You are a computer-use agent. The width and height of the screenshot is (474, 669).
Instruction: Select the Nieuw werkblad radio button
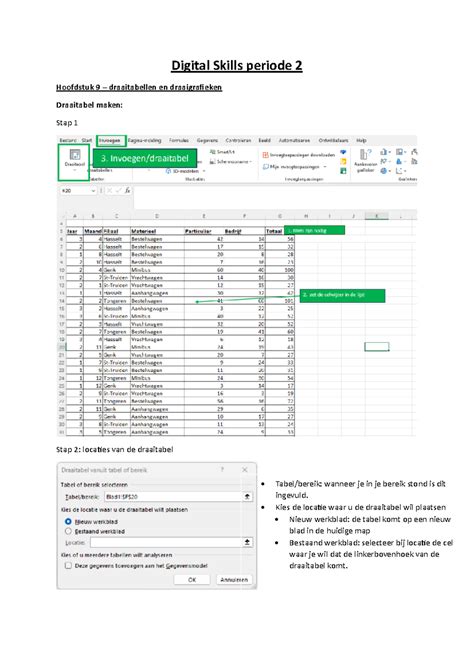[68, 521]
